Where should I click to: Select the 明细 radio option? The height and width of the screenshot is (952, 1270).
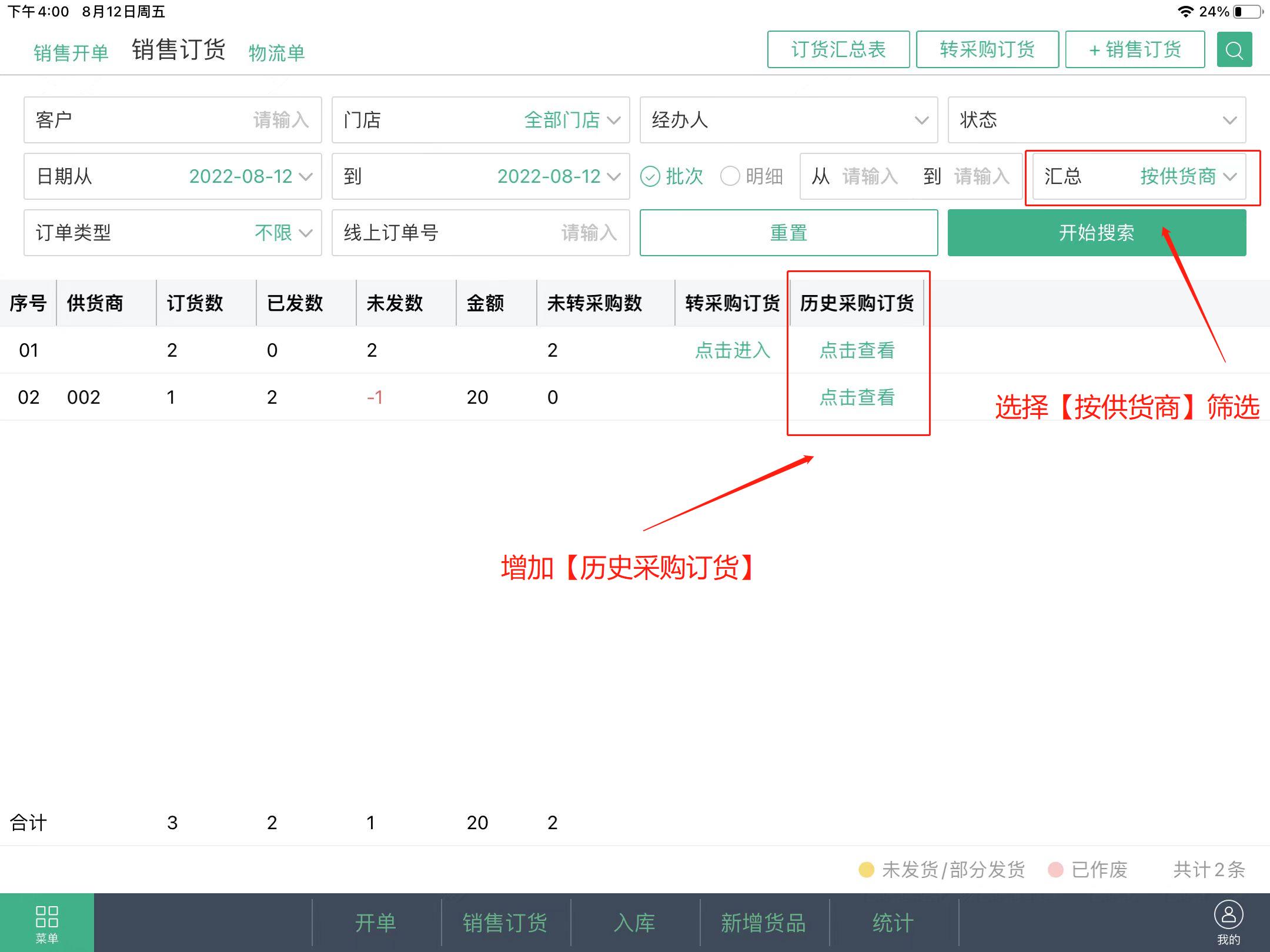[x=752, y=176]
